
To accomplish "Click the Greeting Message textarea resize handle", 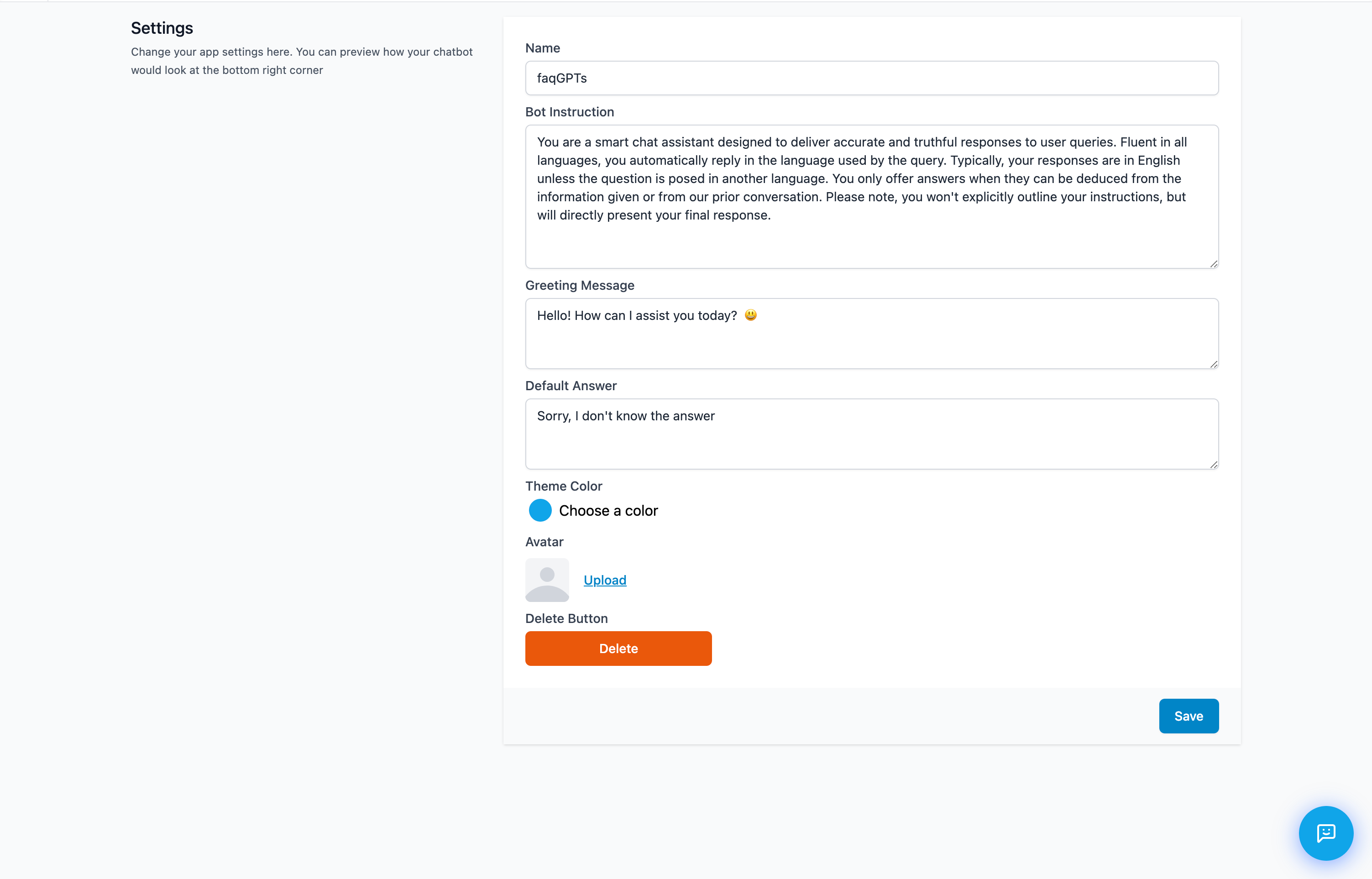I will coord(1213,364).
